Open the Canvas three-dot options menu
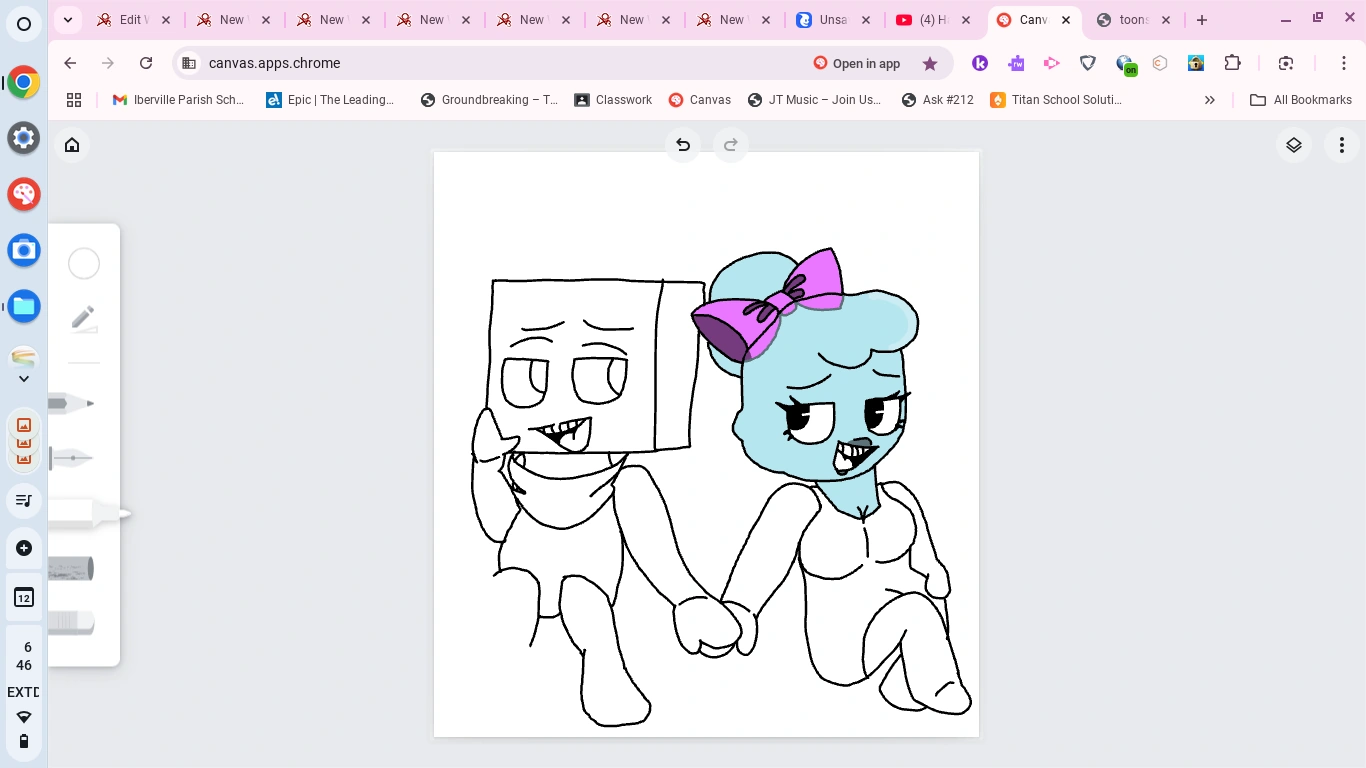Viewport: 1366px width, 768px height. pyautogui.click(x=1342, y=145)
